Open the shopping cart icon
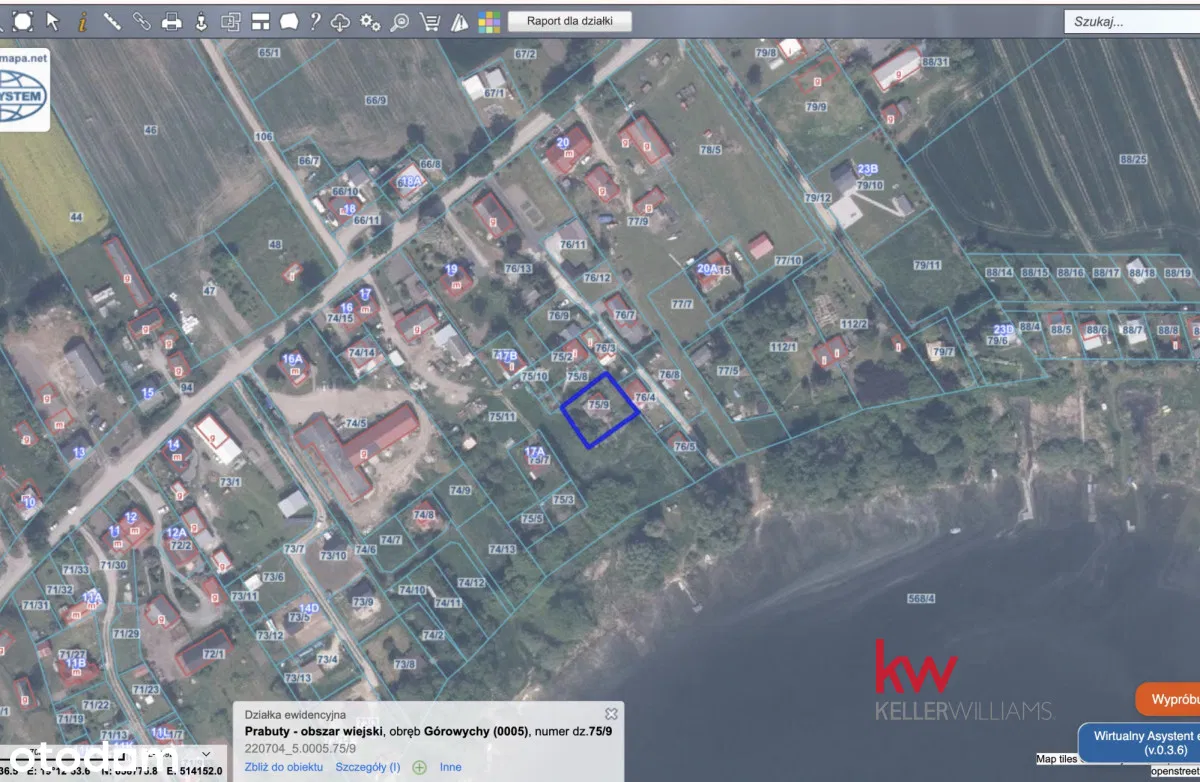The width and height of the screenshot is (1200, 782). [430, 20]
